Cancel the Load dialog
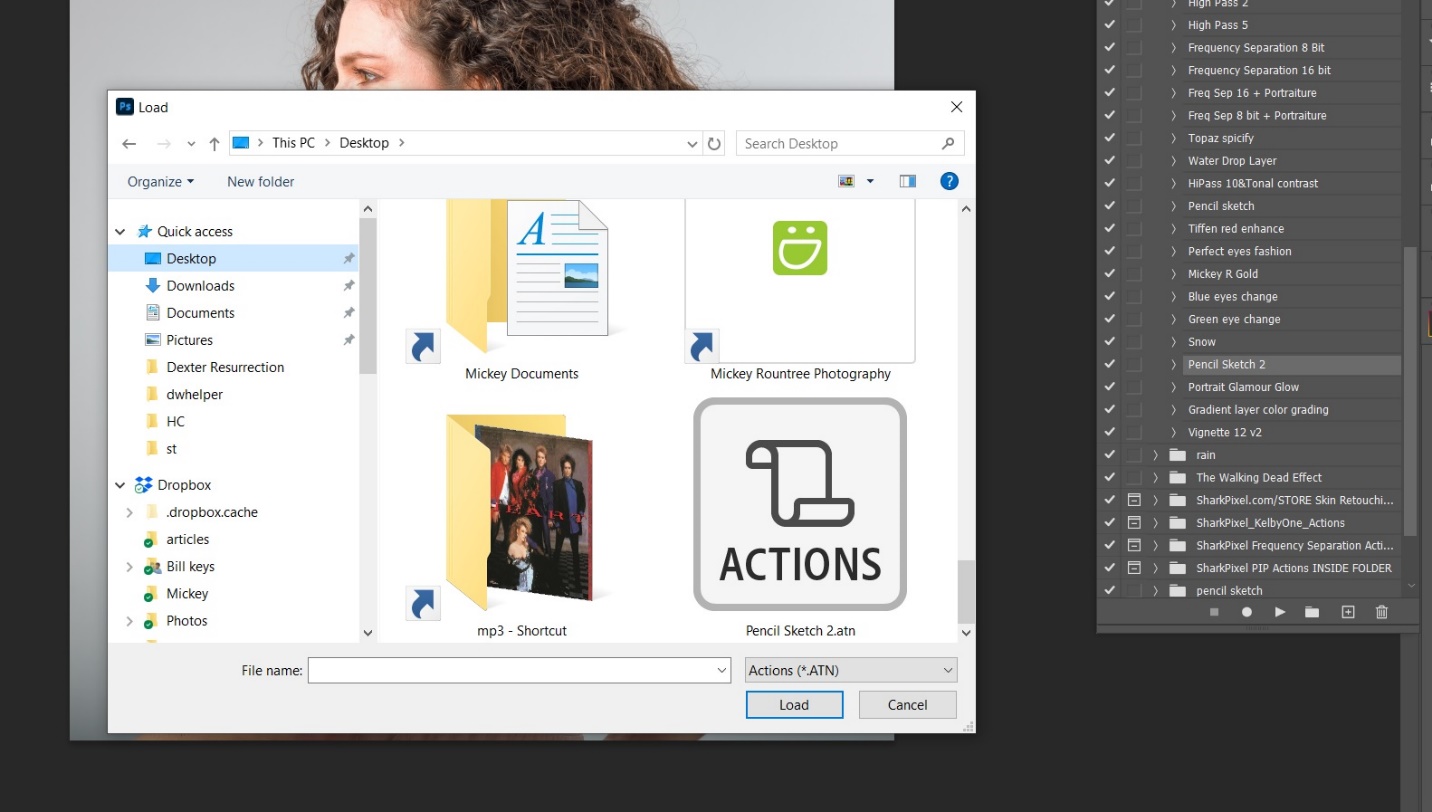Screen dimensions: 1432x812 click(x=906, y=704)
